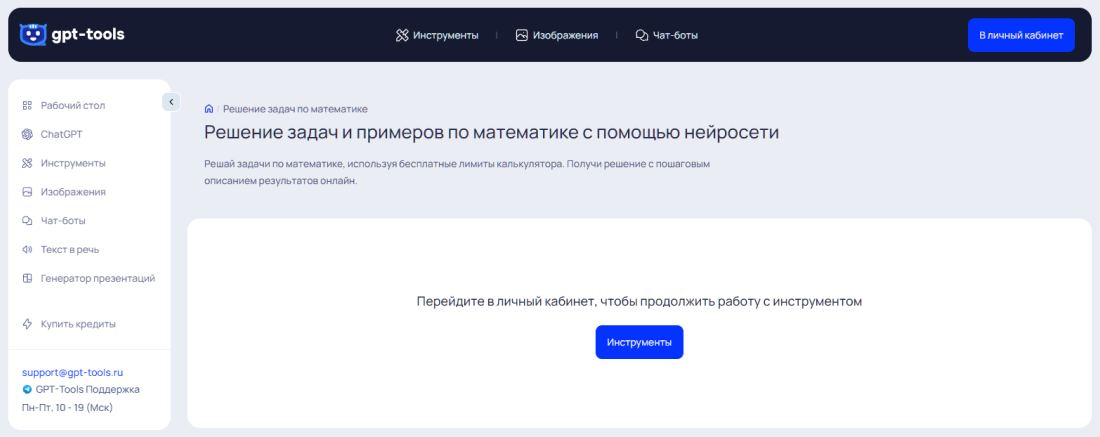Click the blue Инструменты button in the center
Image resolution: width=1100 pixels, height=437 pixels.
coord(639,342)
